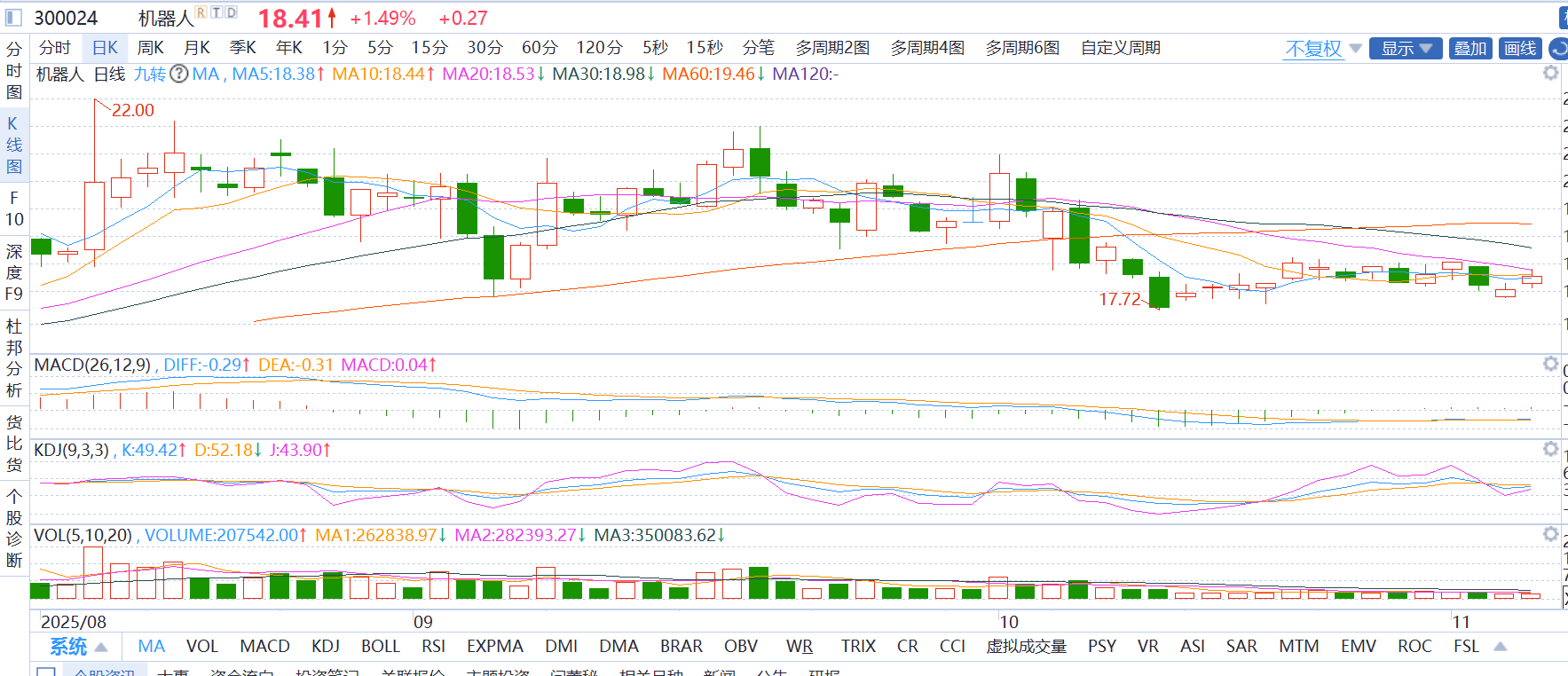Click the 九转 indicator link
Viewport: 1568px width, 676px height.
(x=150, y=74)
